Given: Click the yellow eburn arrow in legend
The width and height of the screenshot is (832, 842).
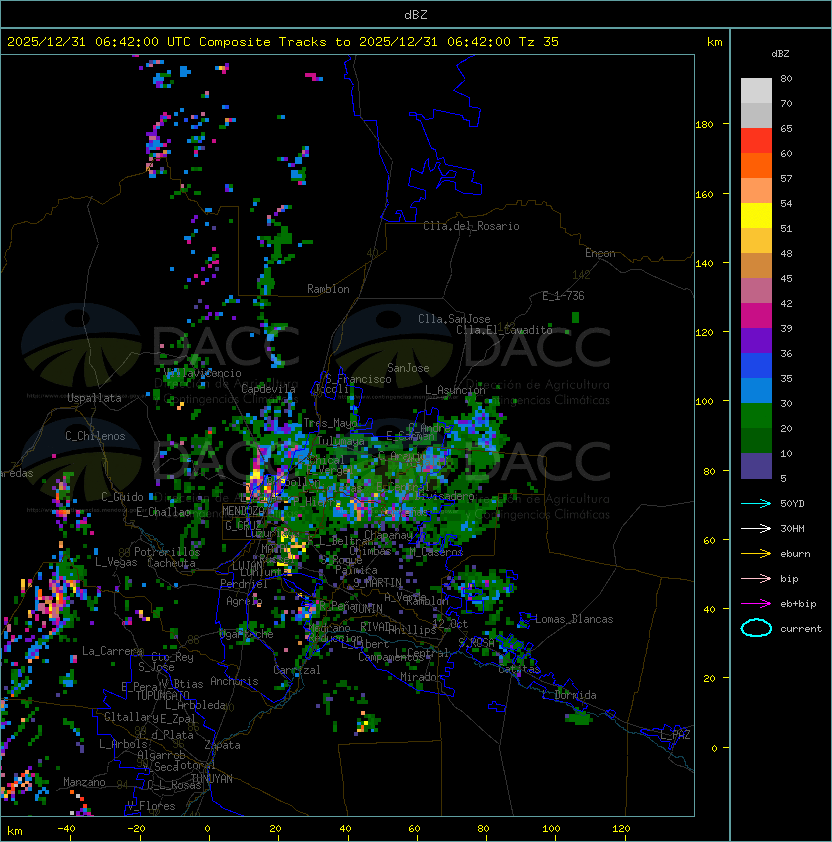Looking at the screenshot, I should (x=756, y=553).
